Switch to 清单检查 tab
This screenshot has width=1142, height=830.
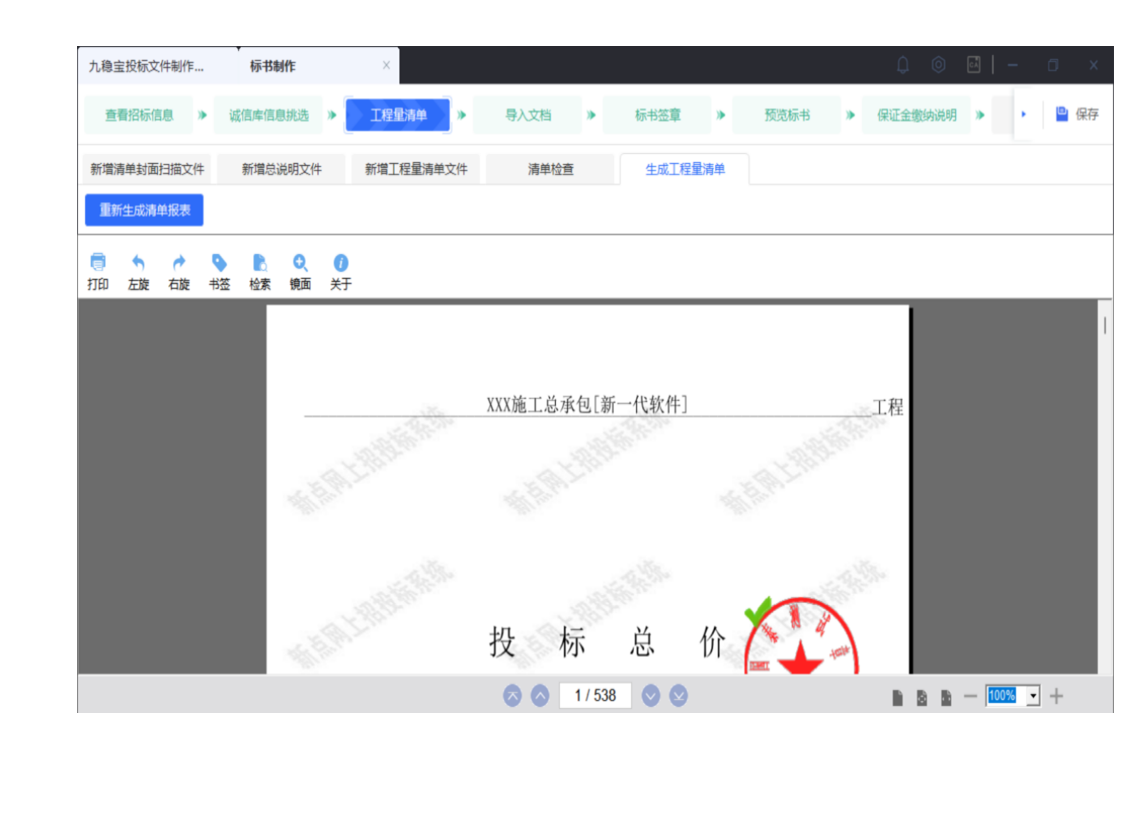(551, 170)
